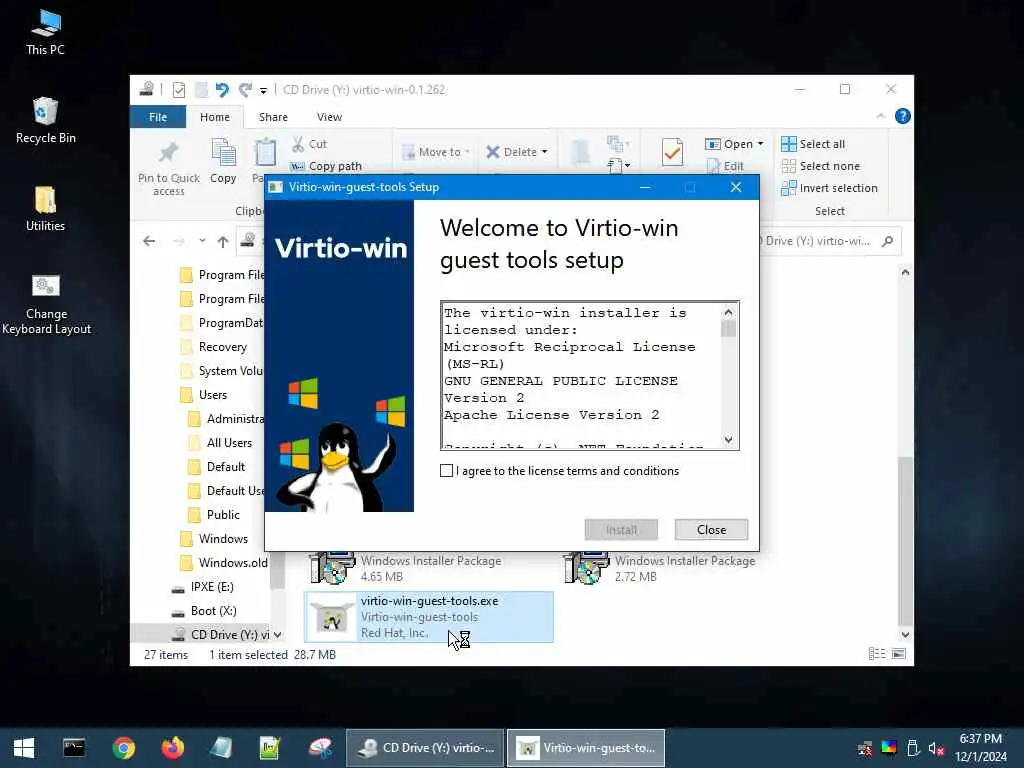Select the Windows folder in tree
Screen dimensions: 1024x768
tap(223, 539)
